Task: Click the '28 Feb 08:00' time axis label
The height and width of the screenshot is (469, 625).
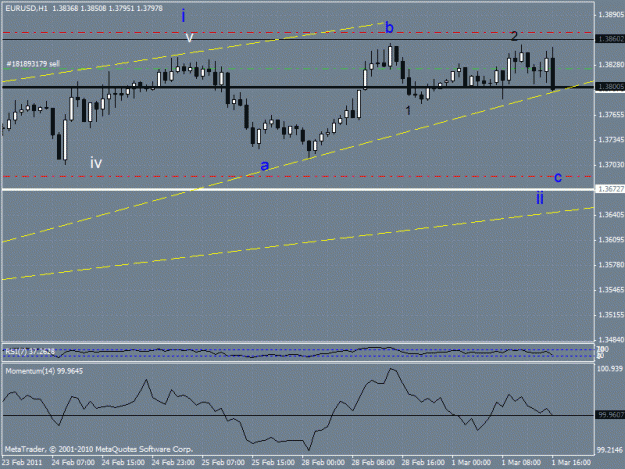Action: tap(373, 462)
